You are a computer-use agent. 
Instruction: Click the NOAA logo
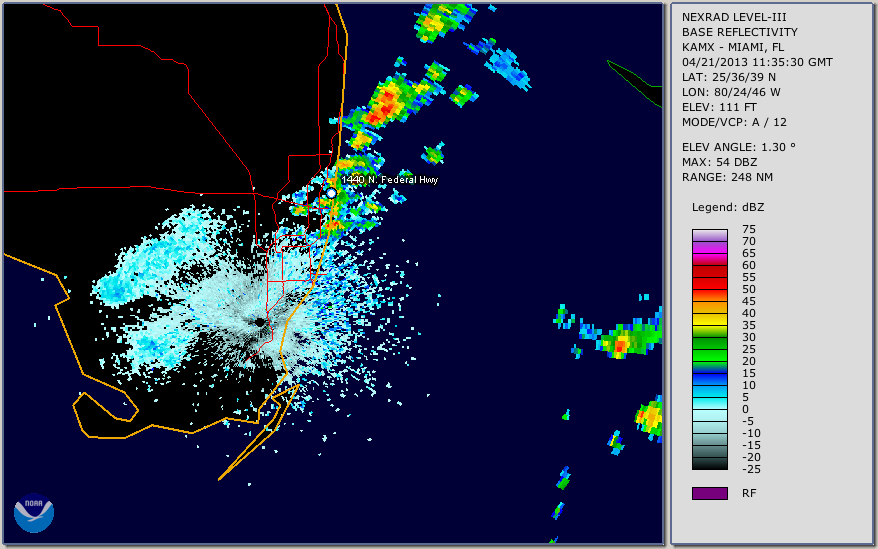tap(34, 513)
